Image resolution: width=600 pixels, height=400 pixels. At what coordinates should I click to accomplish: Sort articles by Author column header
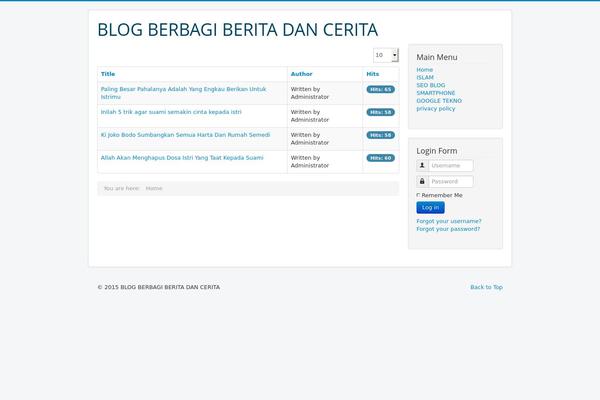coord(301,74)
